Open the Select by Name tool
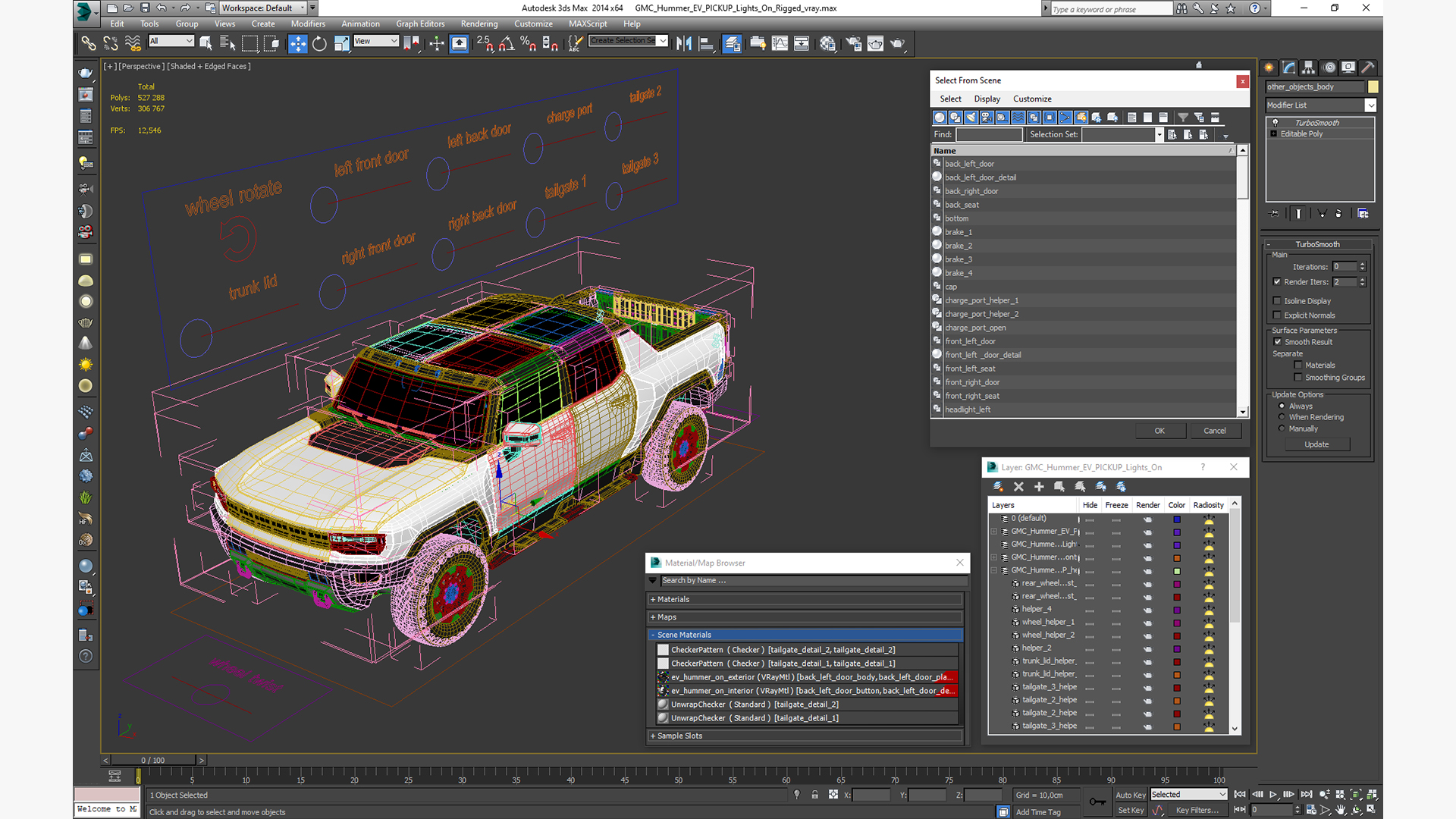The height and width of the screenshot is (819, 1456). 227,44
